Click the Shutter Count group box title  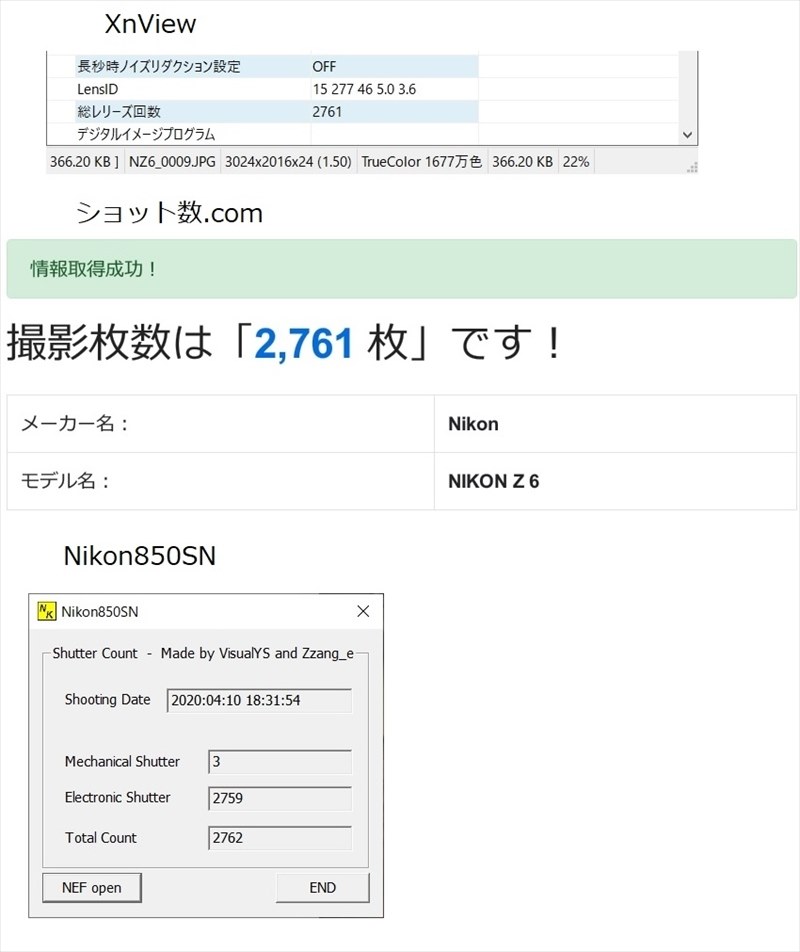[203, 653]
